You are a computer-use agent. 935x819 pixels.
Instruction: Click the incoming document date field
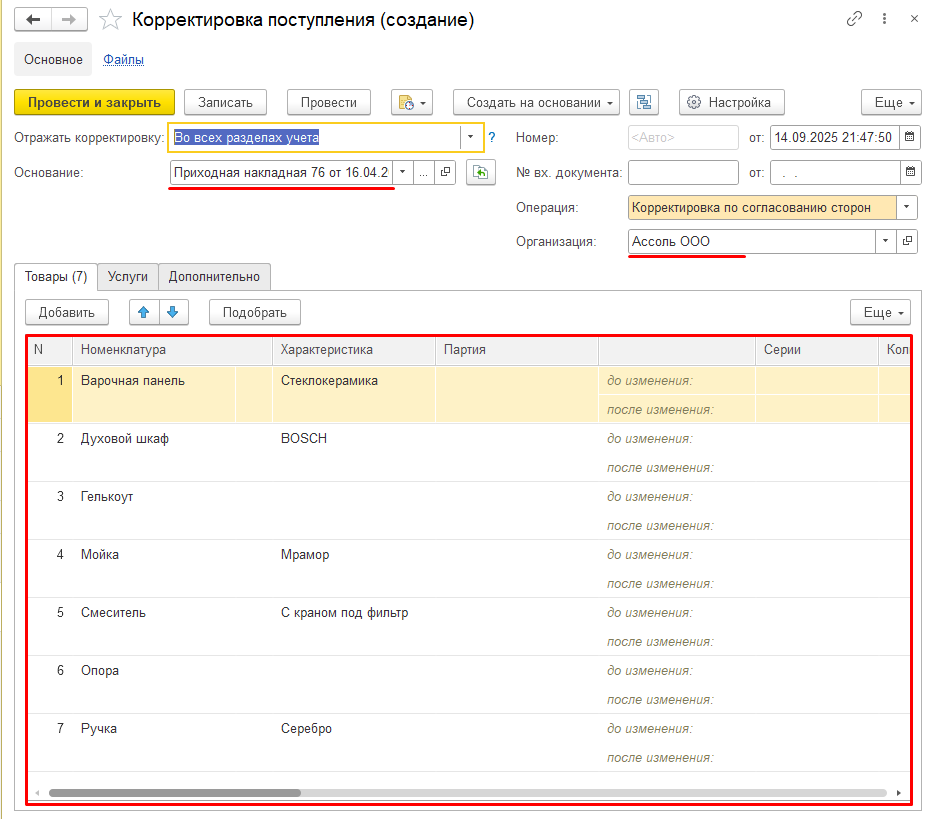click(835, 172)
